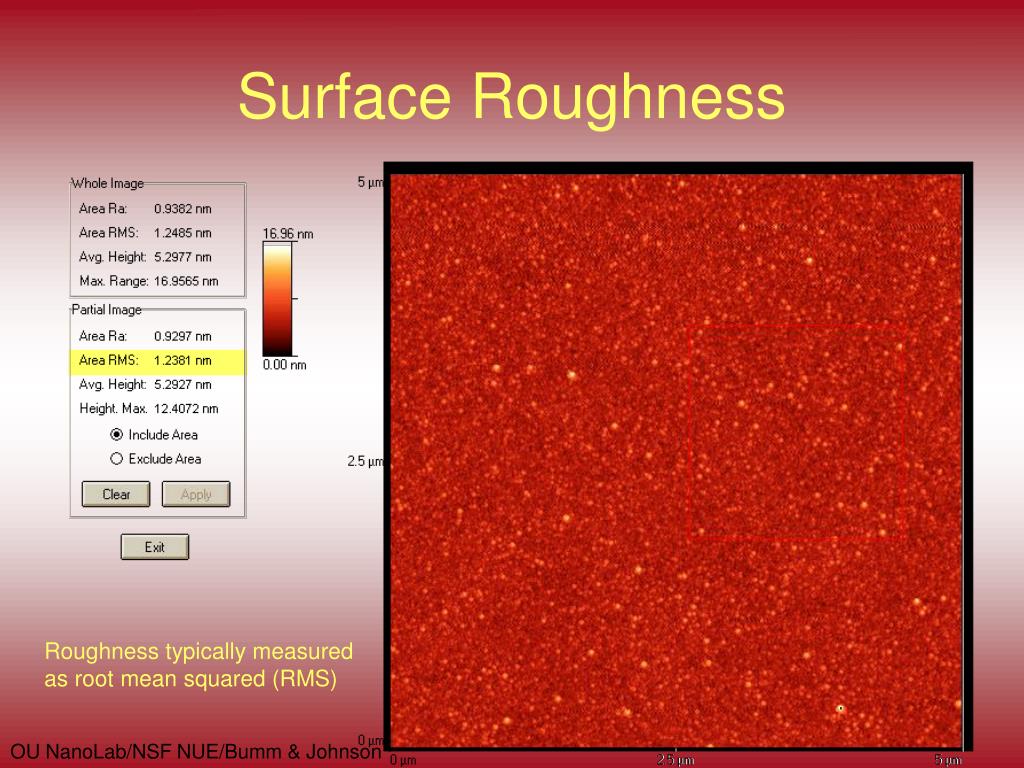Click the Exit button
The height and width of the screenshot is (768, 1024).
(155, 547)
